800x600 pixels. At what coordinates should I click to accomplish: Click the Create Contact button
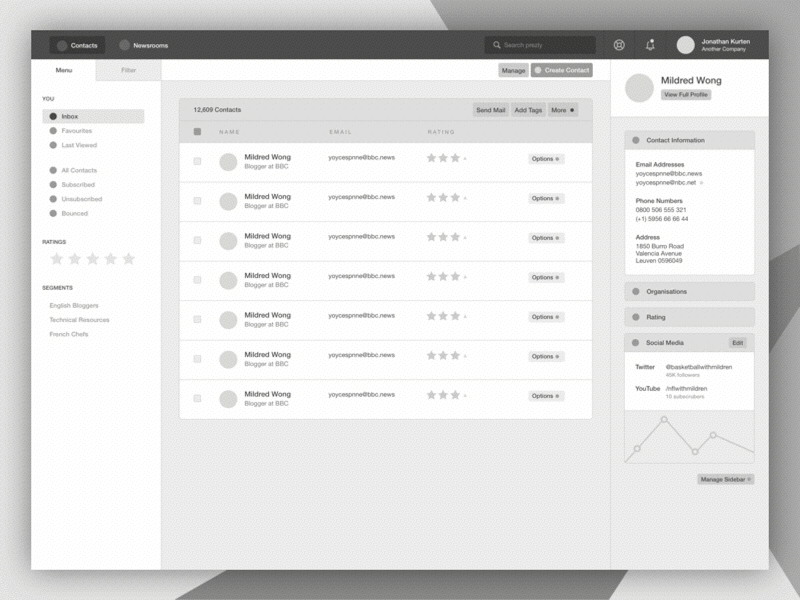(562, 70)
